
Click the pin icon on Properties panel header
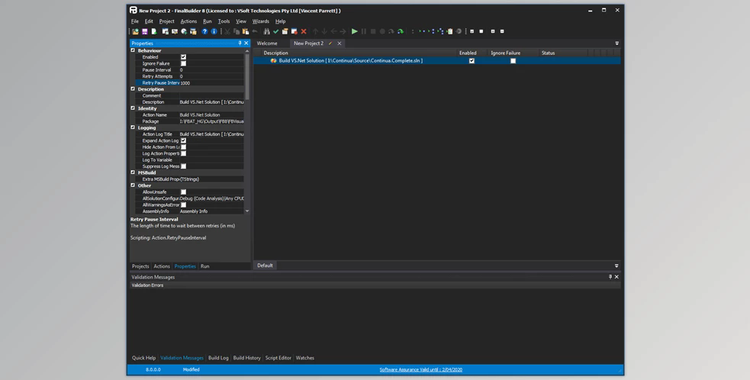click(x=240, y=43)
